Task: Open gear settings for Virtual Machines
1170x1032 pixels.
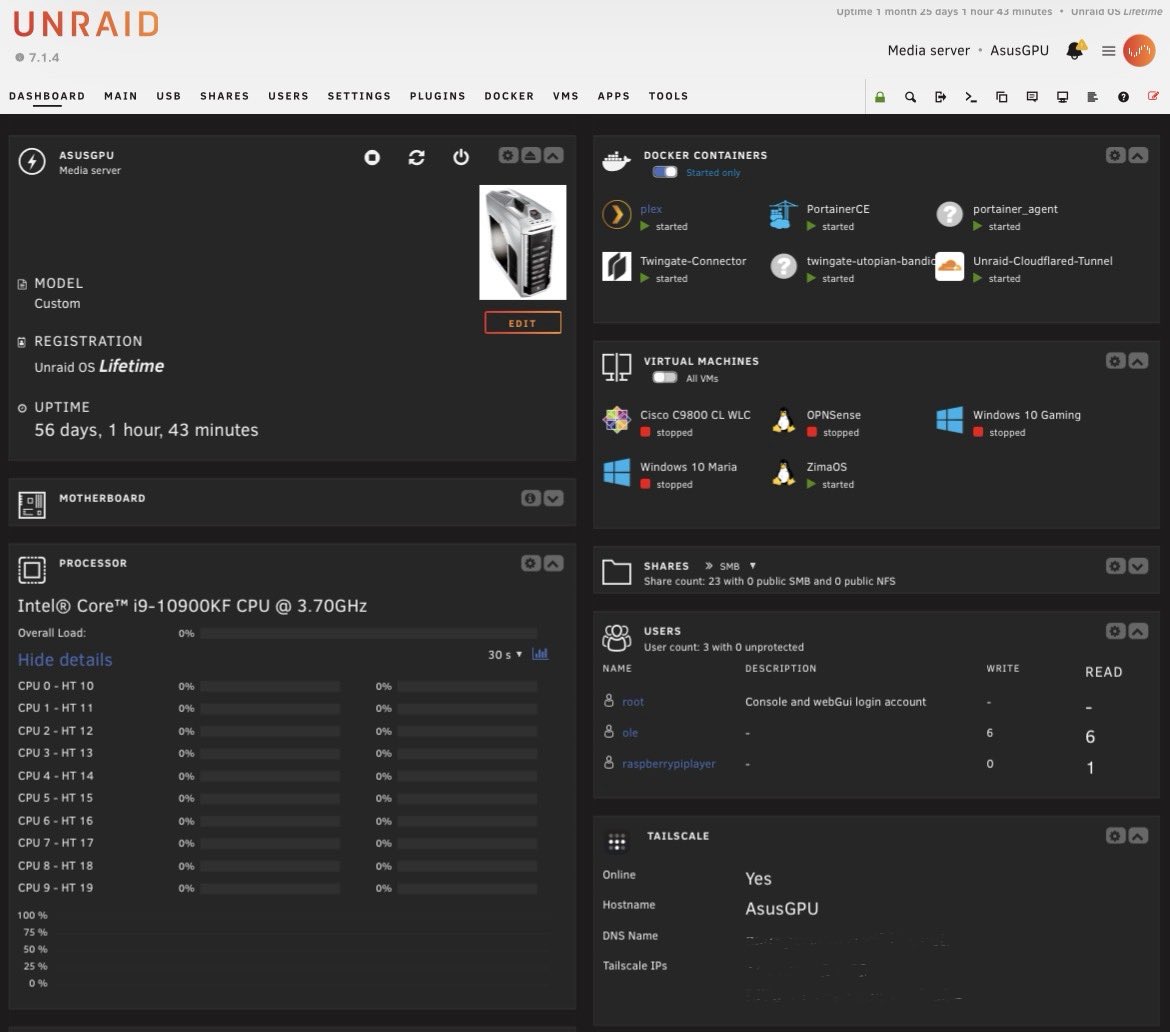Action: point(1115,361)
